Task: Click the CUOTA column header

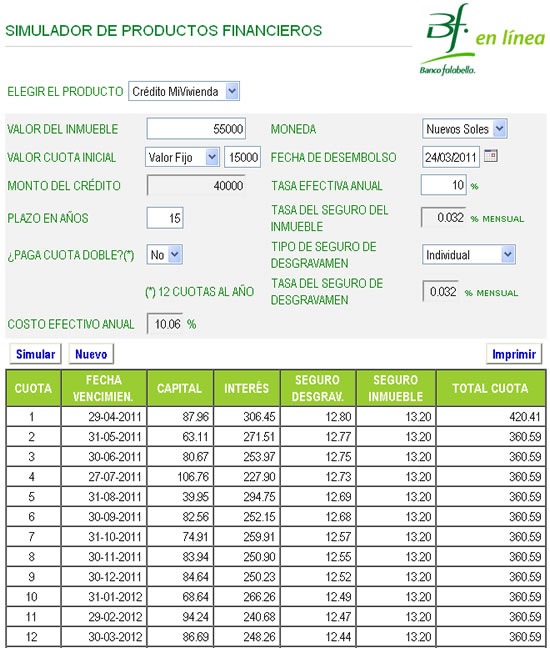Action: coord(33,388)
